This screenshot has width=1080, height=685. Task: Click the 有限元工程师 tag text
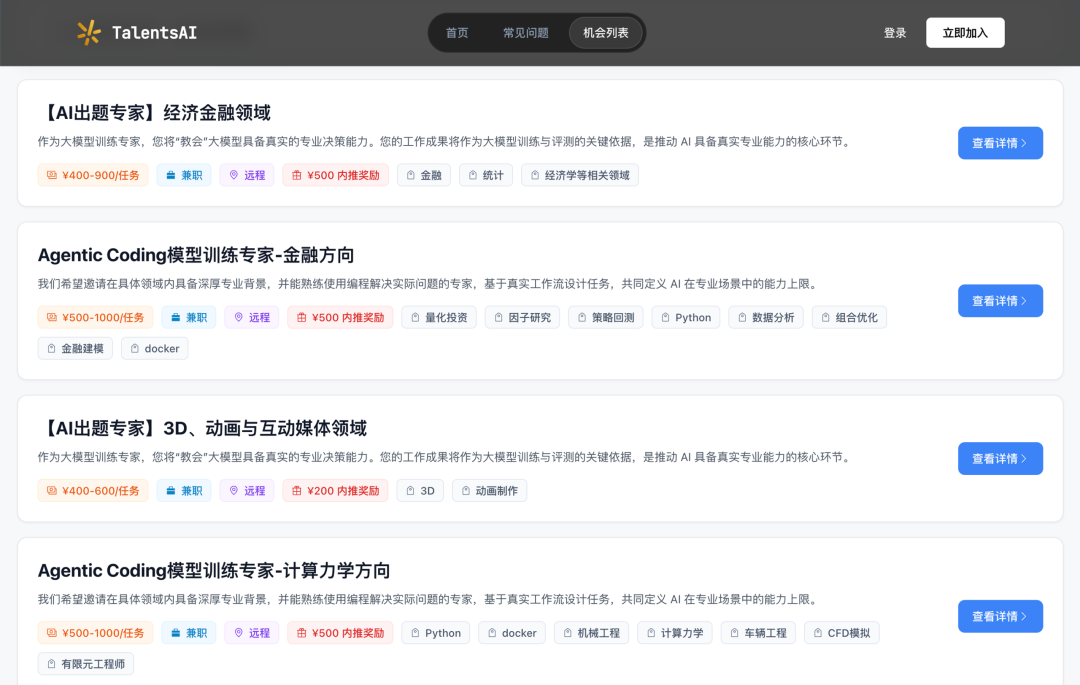tap(93, 664)
